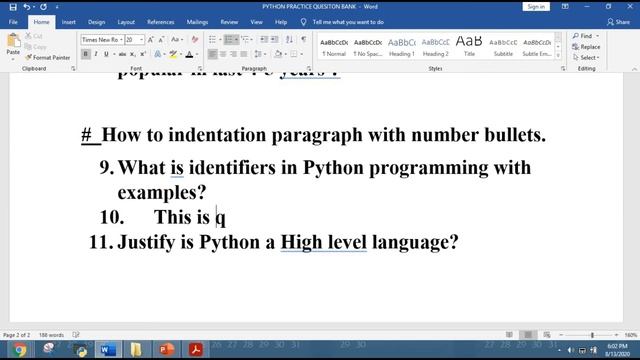The image size is (640, 360).
Task: Switch to the Web Layout view icon
Action: point(547,335)
